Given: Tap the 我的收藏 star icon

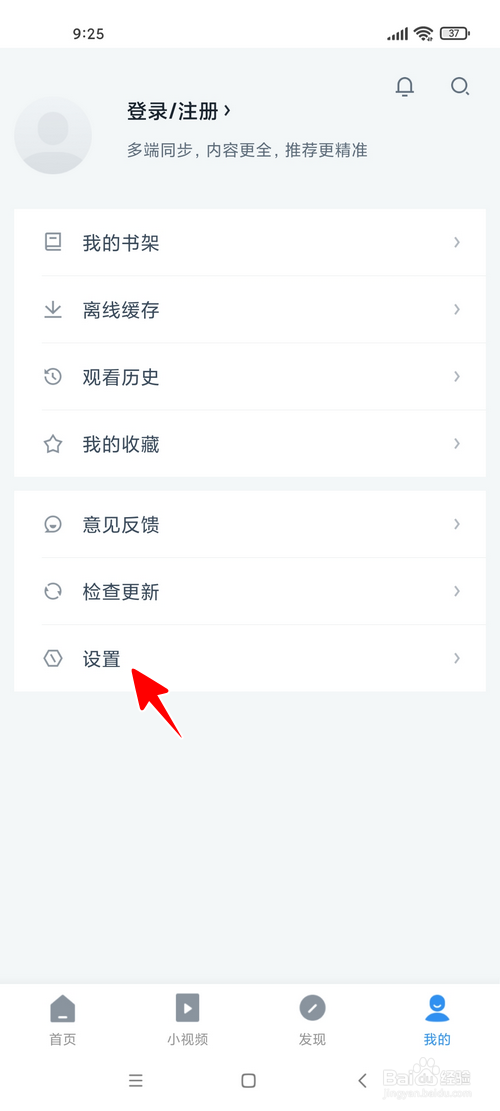Looking at the screenshot, I should (x=53, y=444).
